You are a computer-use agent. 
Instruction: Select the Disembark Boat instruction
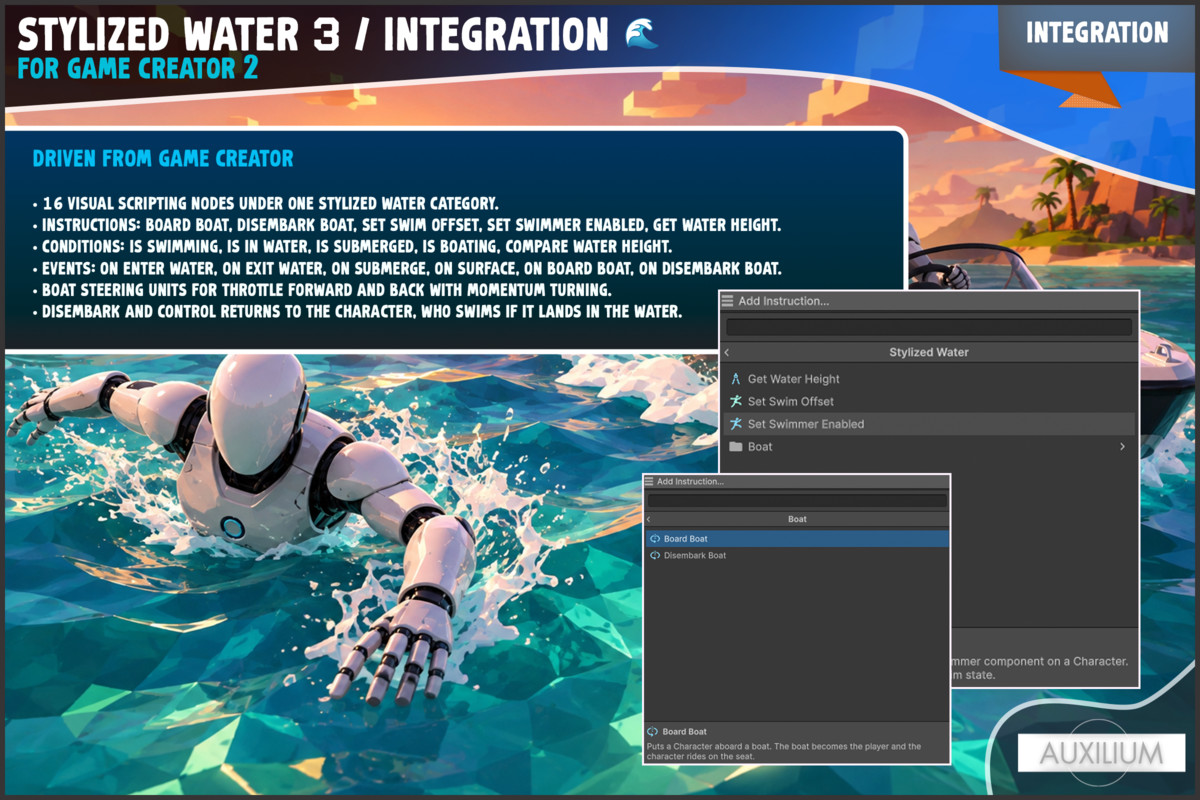pyautogui.click(x=797, y=555)
